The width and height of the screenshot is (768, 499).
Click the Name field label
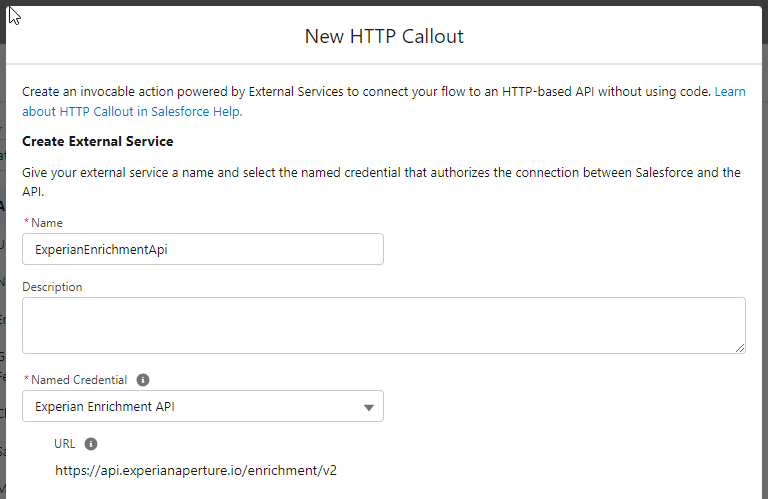[x=47, y=223]
